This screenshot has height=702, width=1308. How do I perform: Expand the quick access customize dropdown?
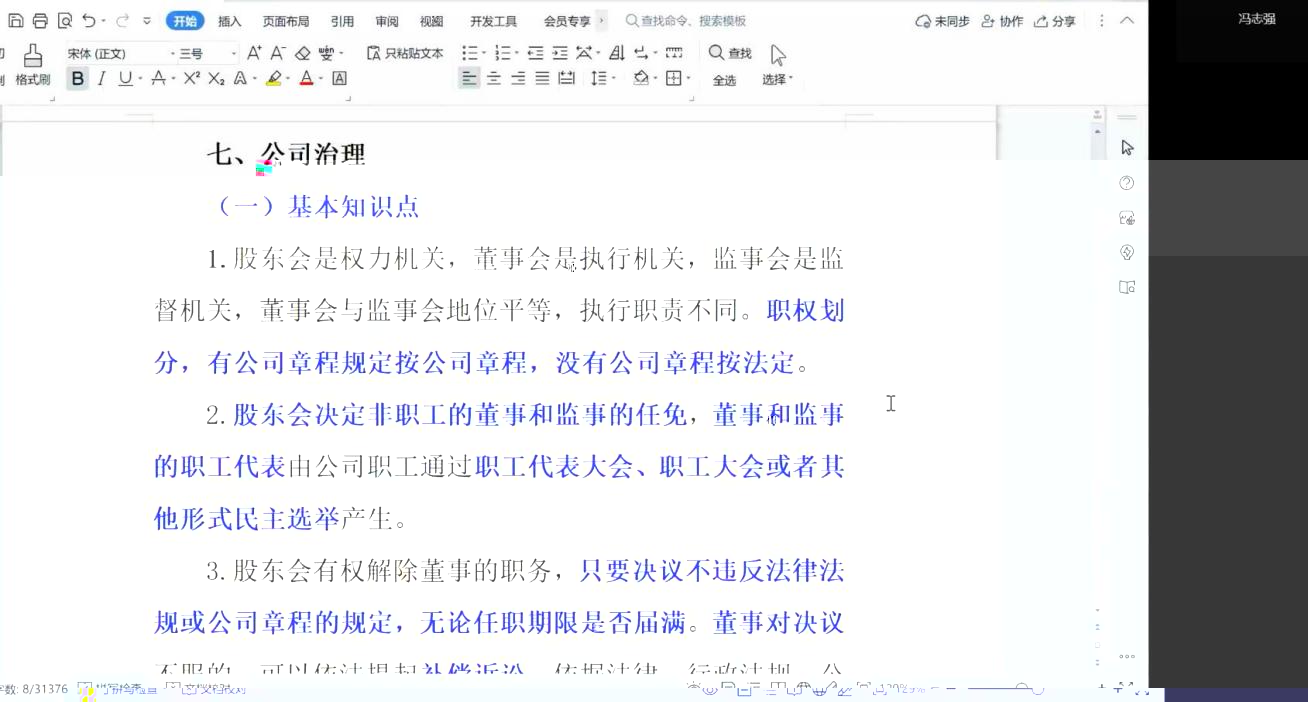point(147,21)
